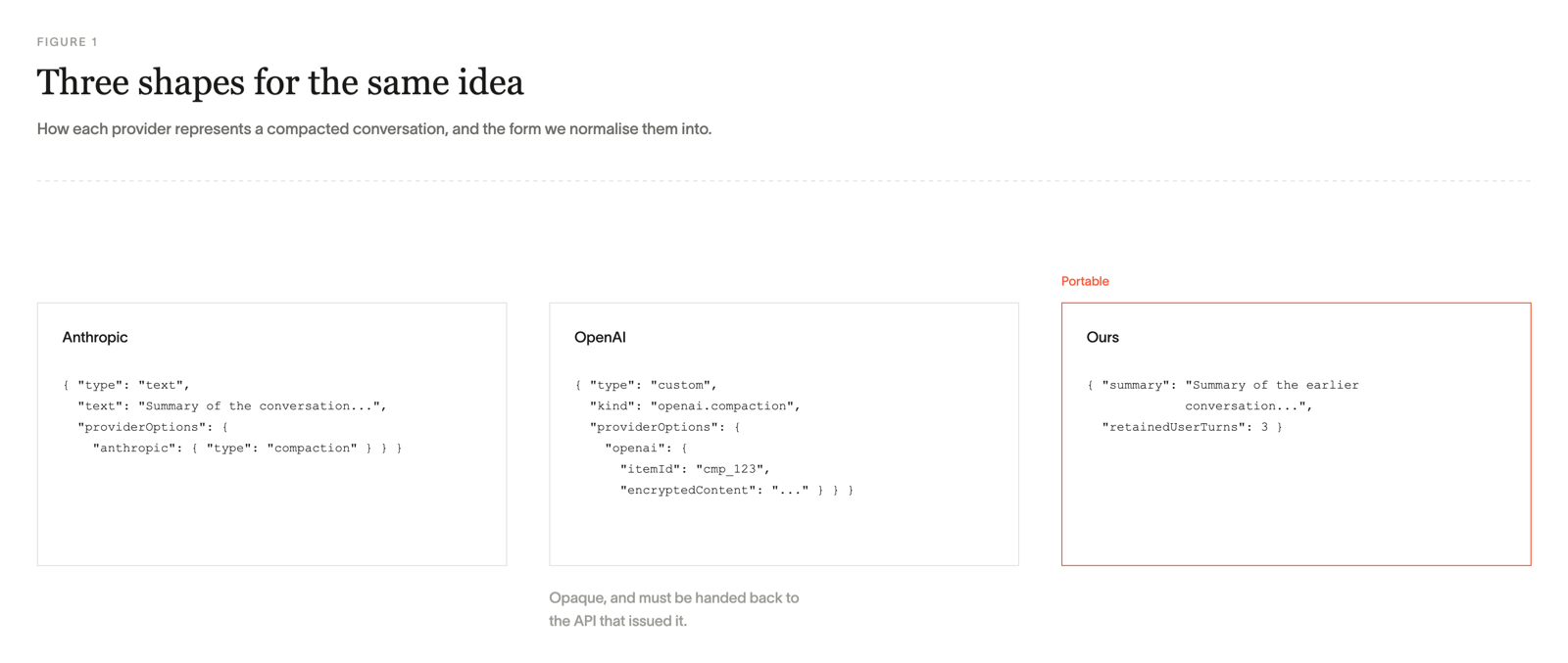
Task: Click the subtitle about compacted conversation
Action: point(374,129)
